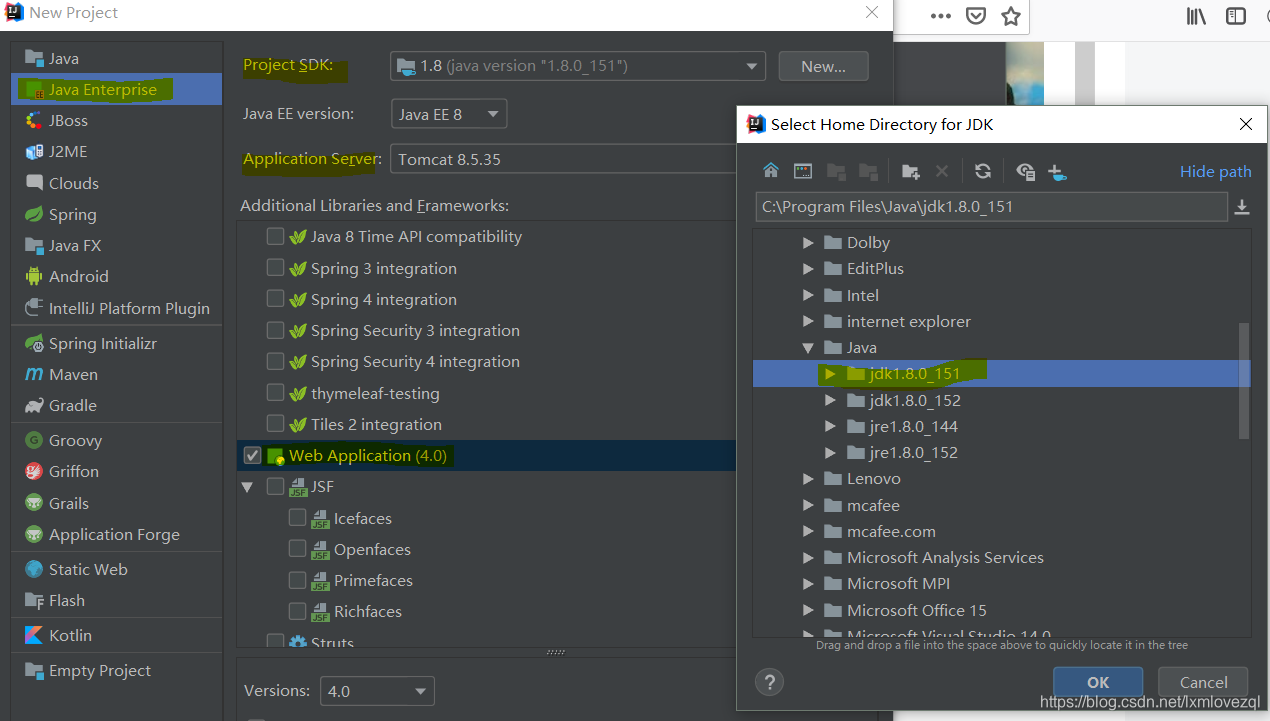1270x721 pixels.
Task: Open the Project SDK dropdown
Action: pyautogui.click(x=578, y=66)
